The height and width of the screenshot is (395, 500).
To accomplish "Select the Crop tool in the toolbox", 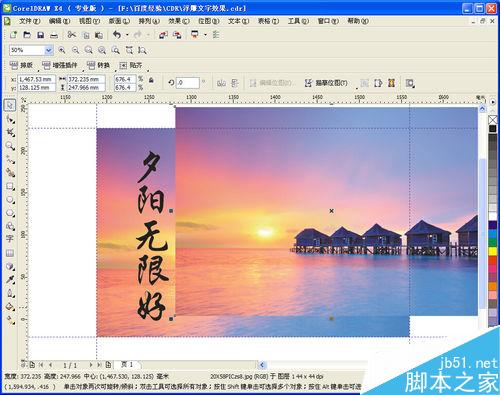I will point(10,132).
